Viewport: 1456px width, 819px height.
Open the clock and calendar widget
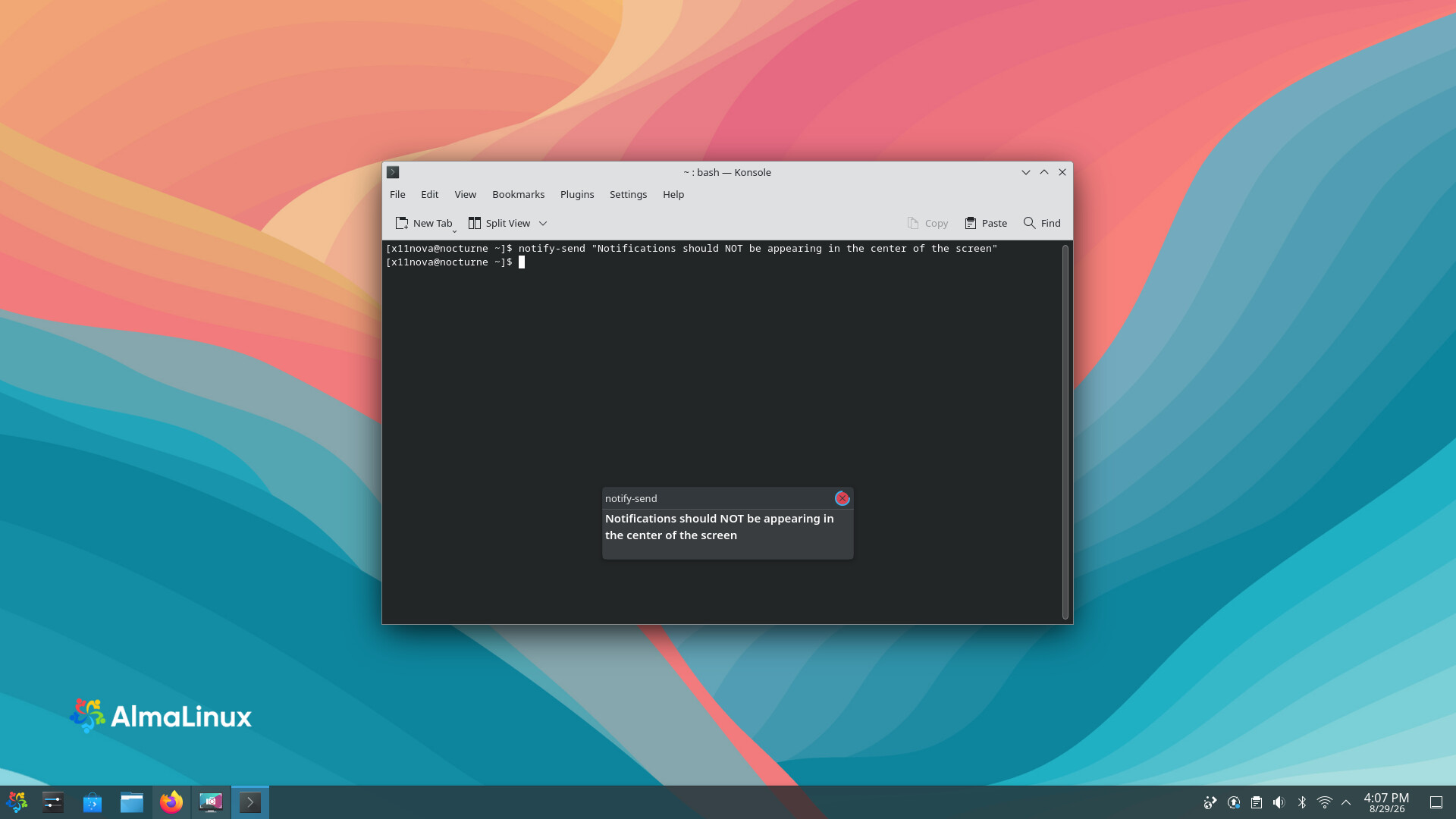coord(1386,802)
